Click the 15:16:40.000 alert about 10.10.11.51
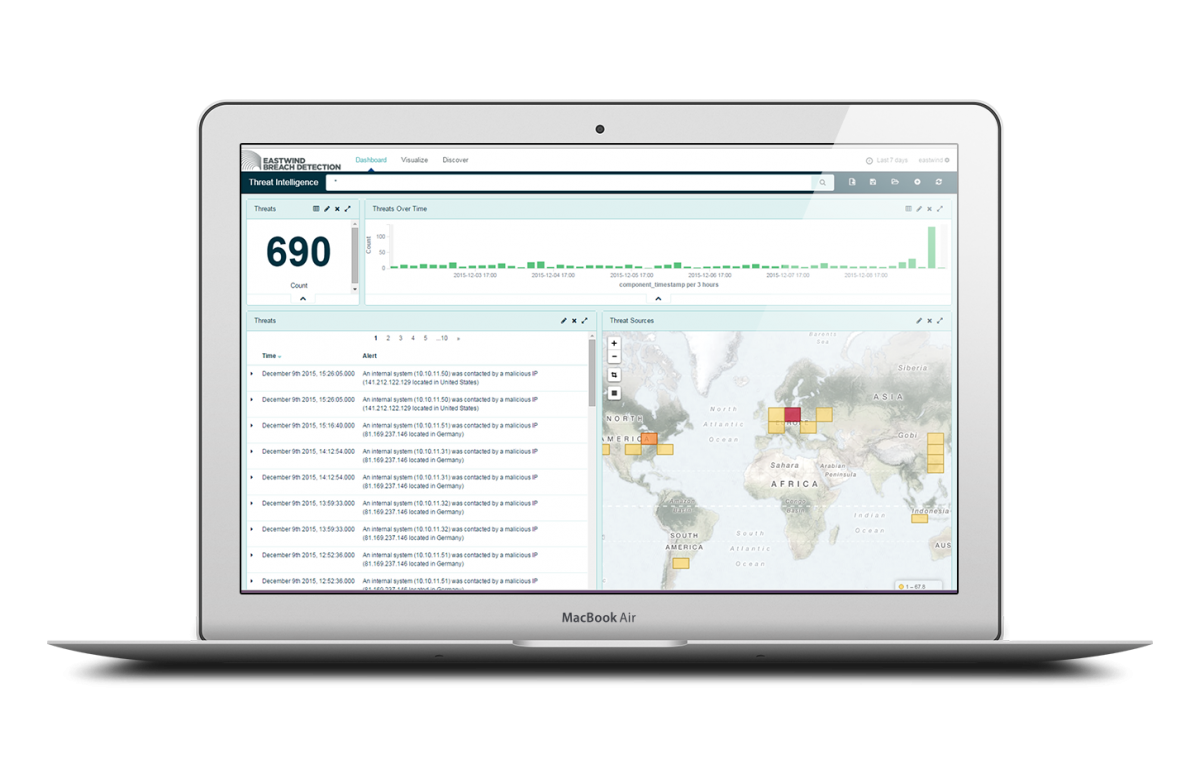The width and height of the screenshot is (1200, 764). pos(450,430)
